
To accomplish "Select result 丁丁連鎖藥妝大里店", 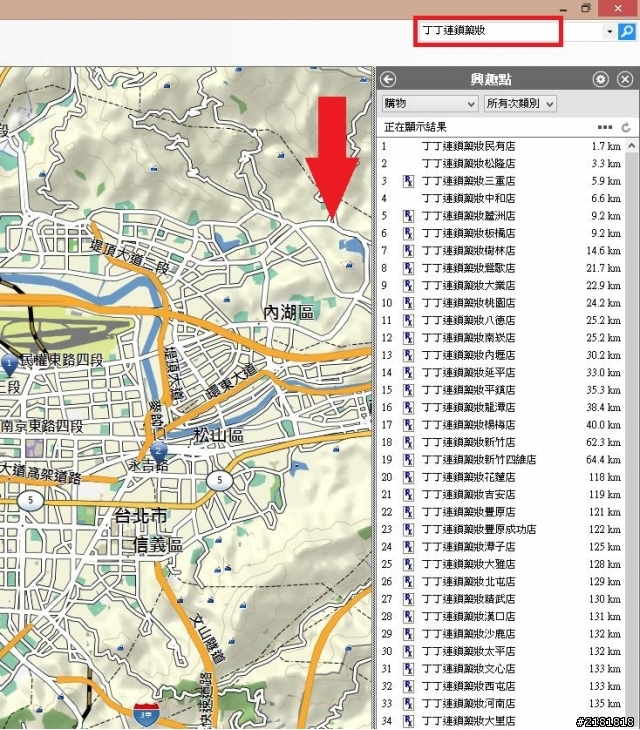I will [500, 721].
